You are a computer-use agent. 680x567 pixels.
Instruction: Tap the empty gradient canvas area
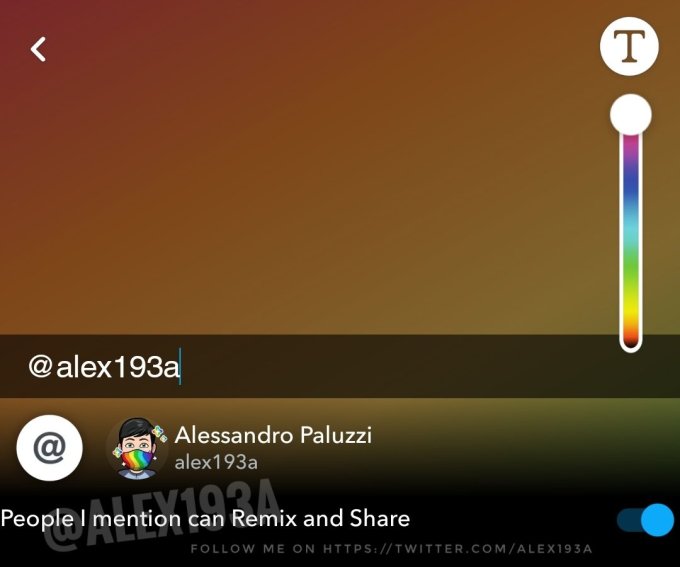304,174
